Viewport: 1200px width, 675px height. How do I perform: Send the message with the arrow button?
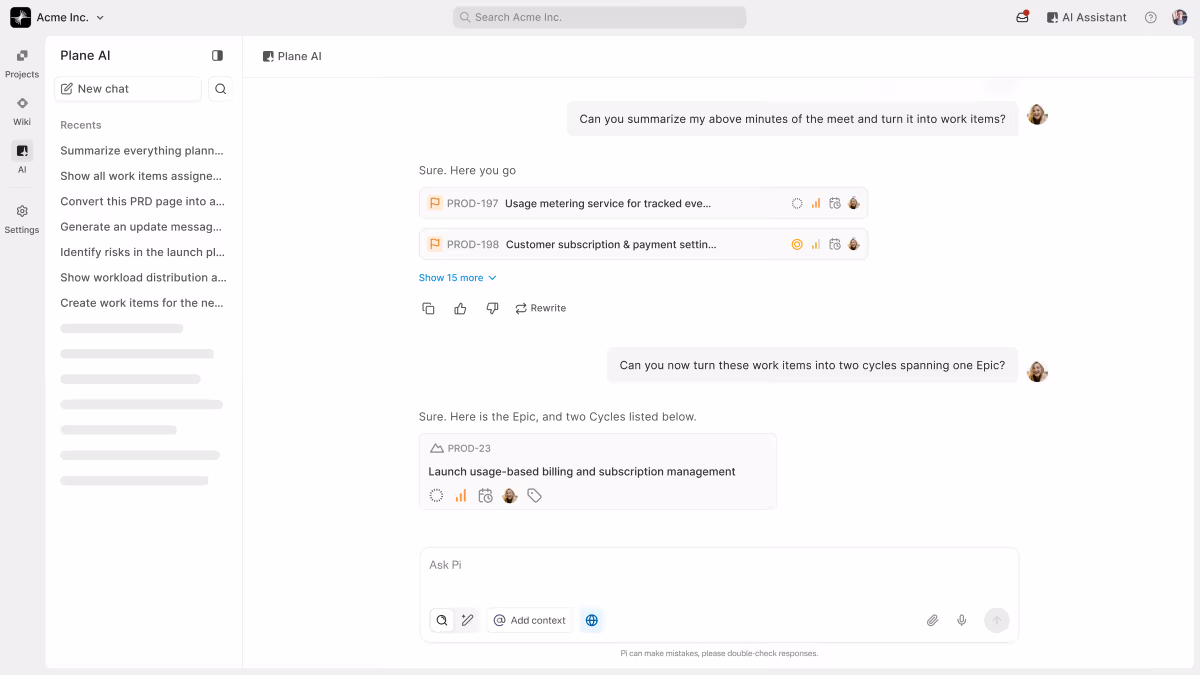pos(996,620)
